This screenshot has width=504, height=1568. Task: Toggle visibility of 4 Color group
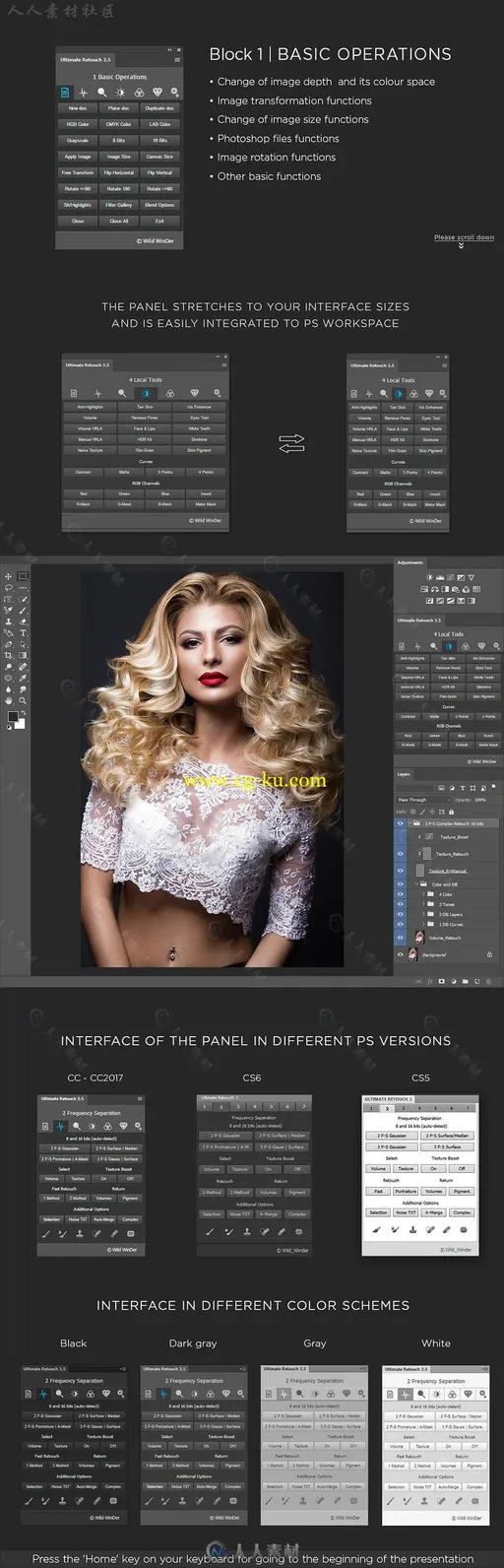click(x=401, y=894)
